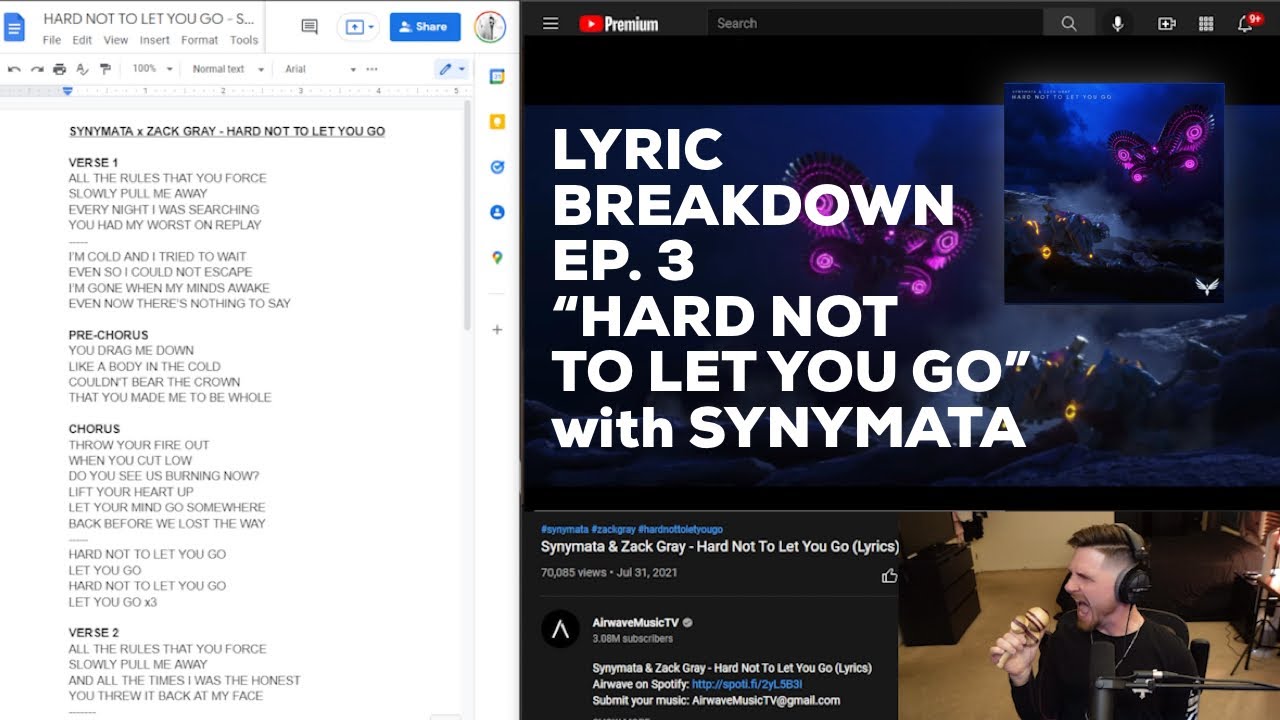Viewport: 1280px width, 720px height.
Task: Open the Google account avatar in Docs
Action: pos(490,27)
